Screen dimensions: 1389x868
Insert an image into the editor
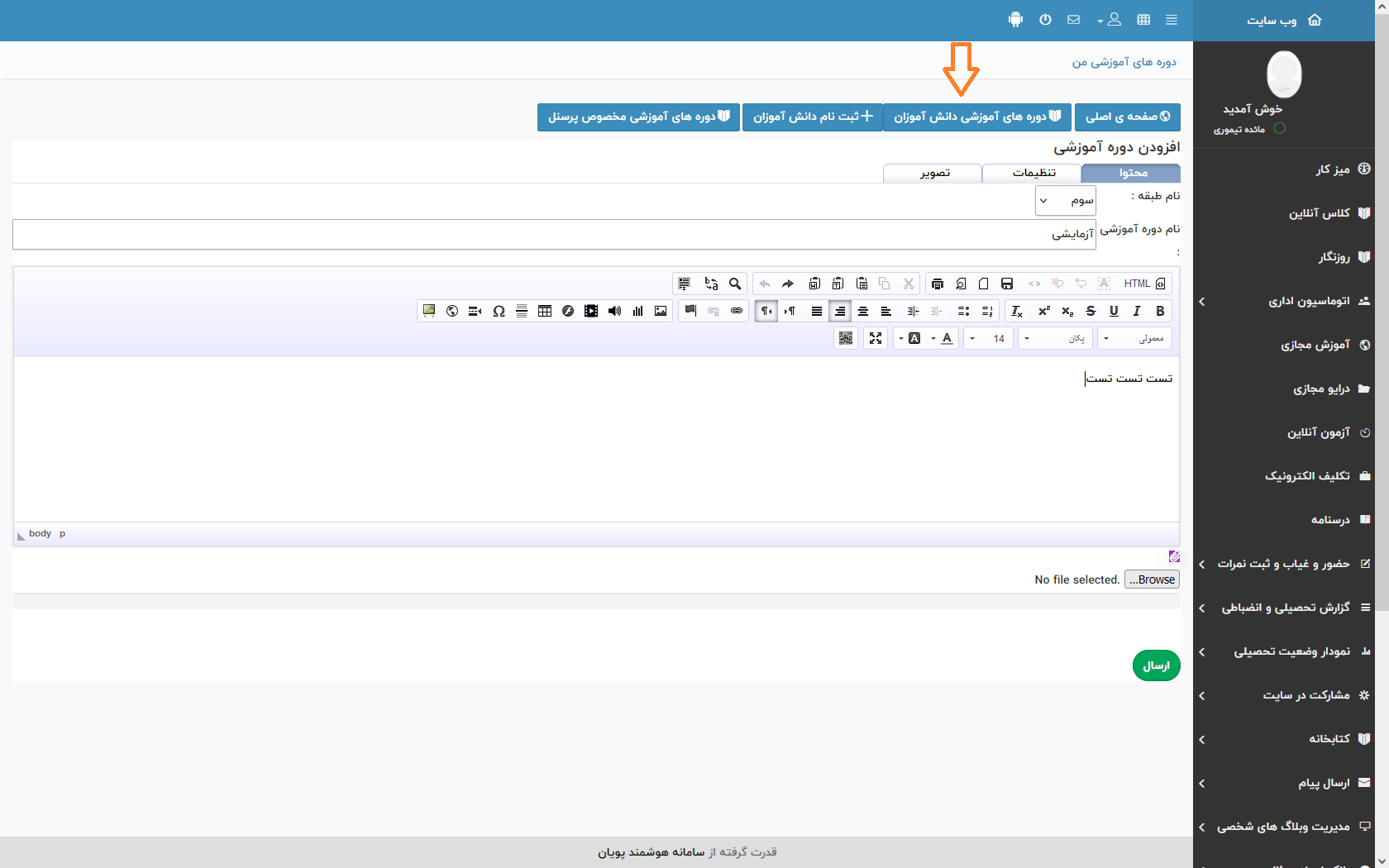(661, 311)
